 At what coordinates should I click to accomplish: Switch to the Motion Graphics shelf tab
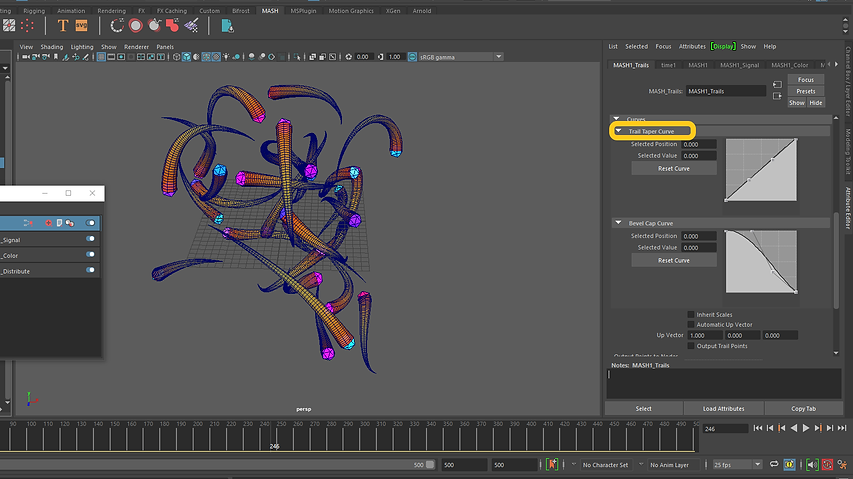pyautogui.click(x=351, y=10)
